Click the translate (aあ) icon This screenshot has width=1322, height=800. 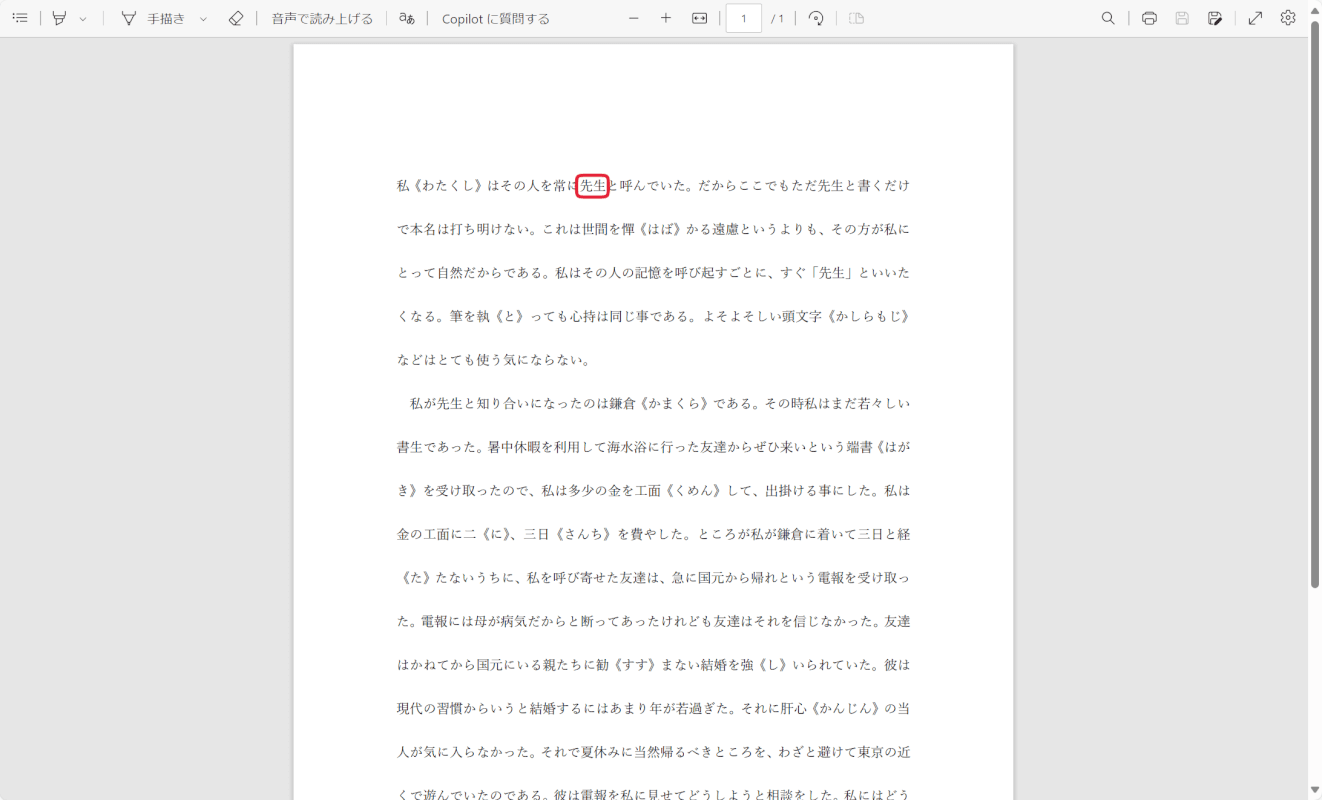point(406,18)
